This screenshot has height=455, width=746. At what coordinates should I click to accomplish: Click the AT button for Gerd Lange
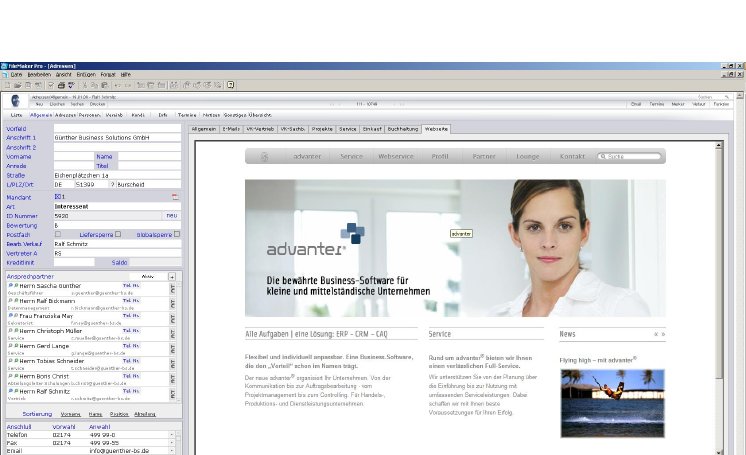pos(172,349)
